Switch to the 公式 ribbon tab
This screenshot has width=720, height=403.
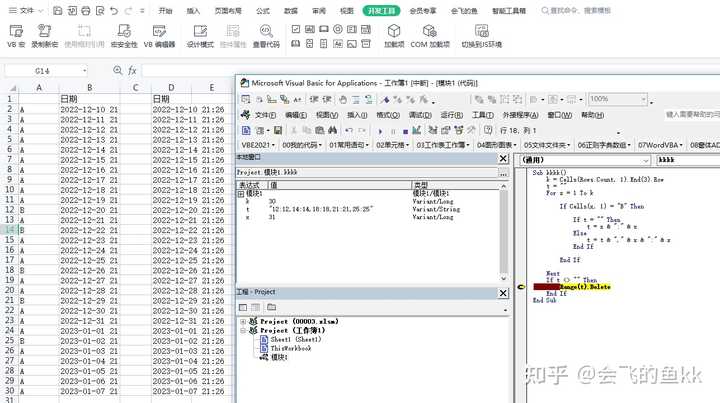(x=263, y=11)
